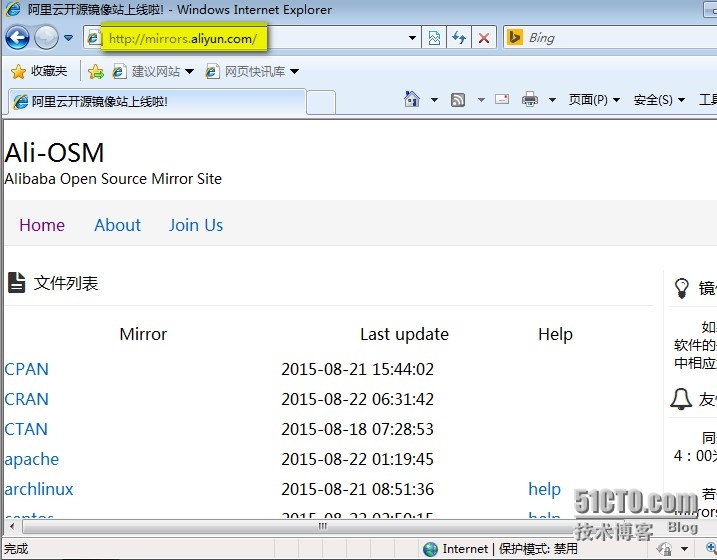Click the Forward navigation button
The image size is (717, 560).
pos(46,38)
